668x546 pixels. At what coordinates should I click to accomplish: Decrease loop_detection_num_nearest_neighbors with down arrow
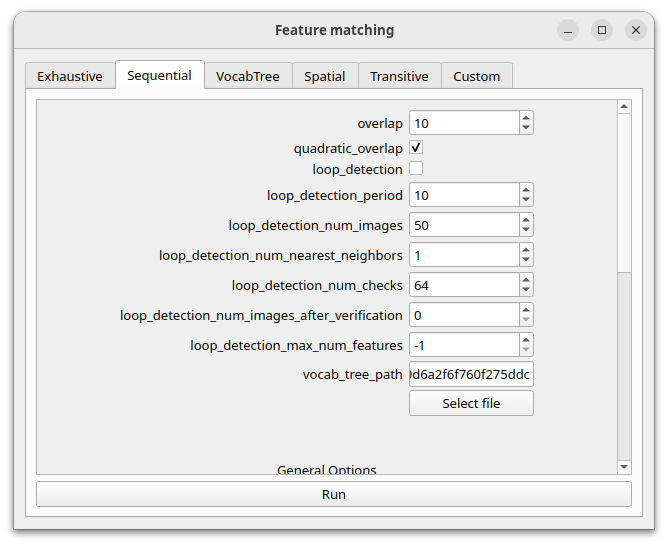tap(526, 260)
